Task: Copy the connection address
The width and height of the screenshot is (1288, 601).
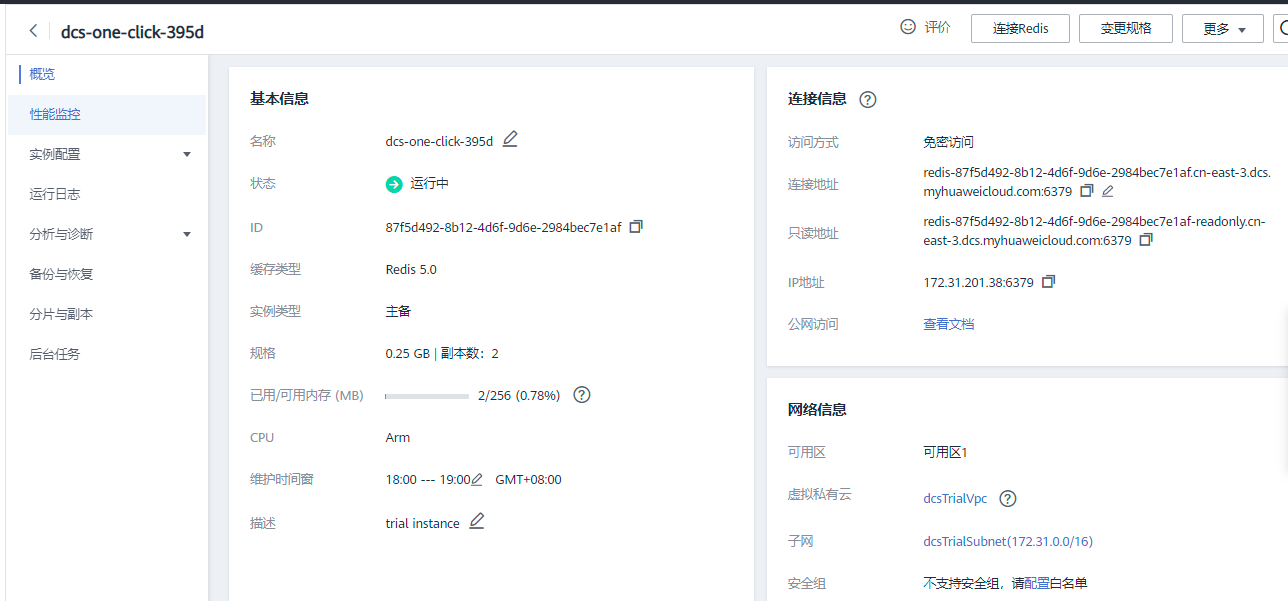Action: (1087, 190)
